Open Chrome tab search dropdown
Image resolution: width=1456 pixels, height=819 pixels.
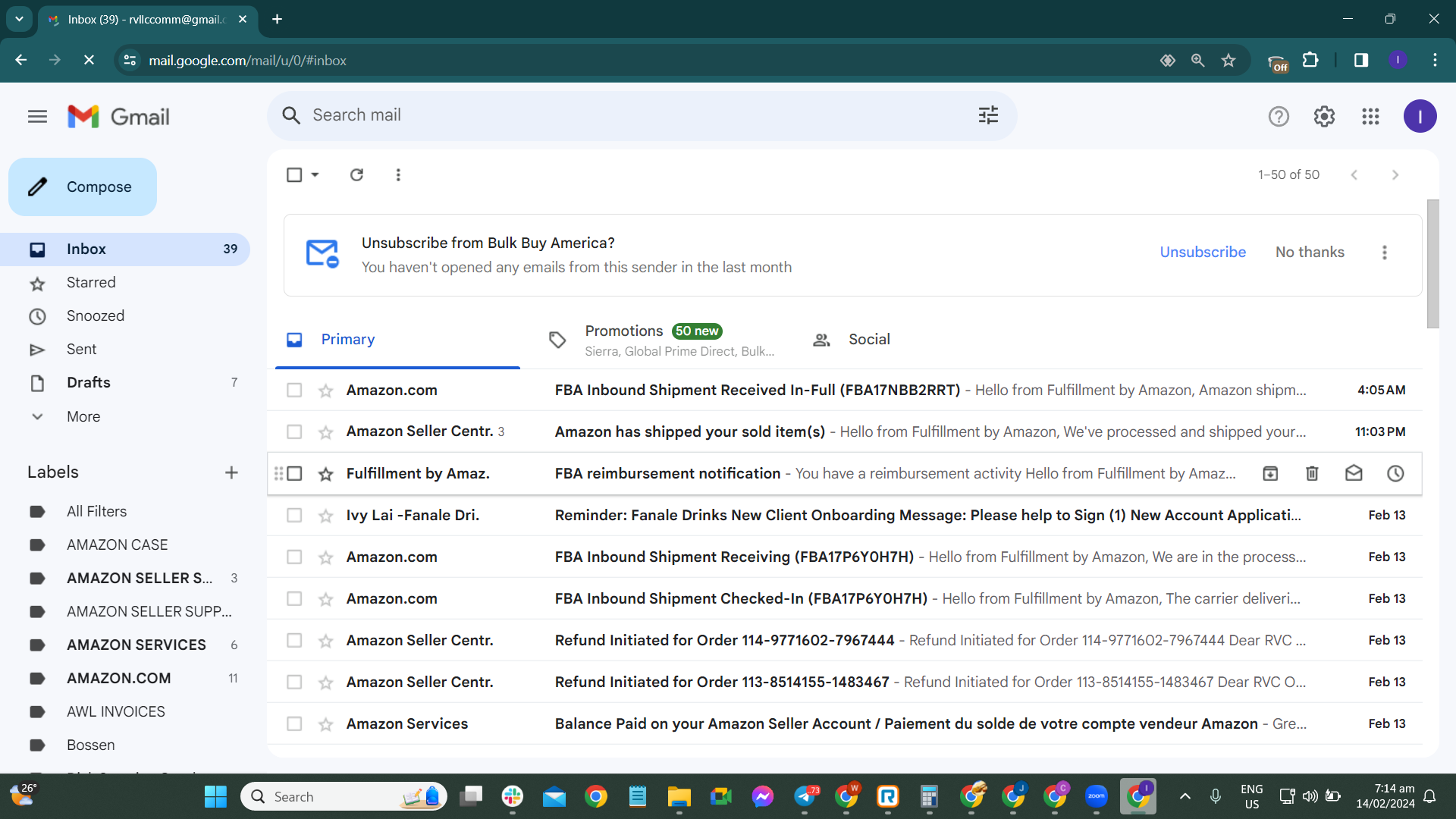(x=19, y=19)
